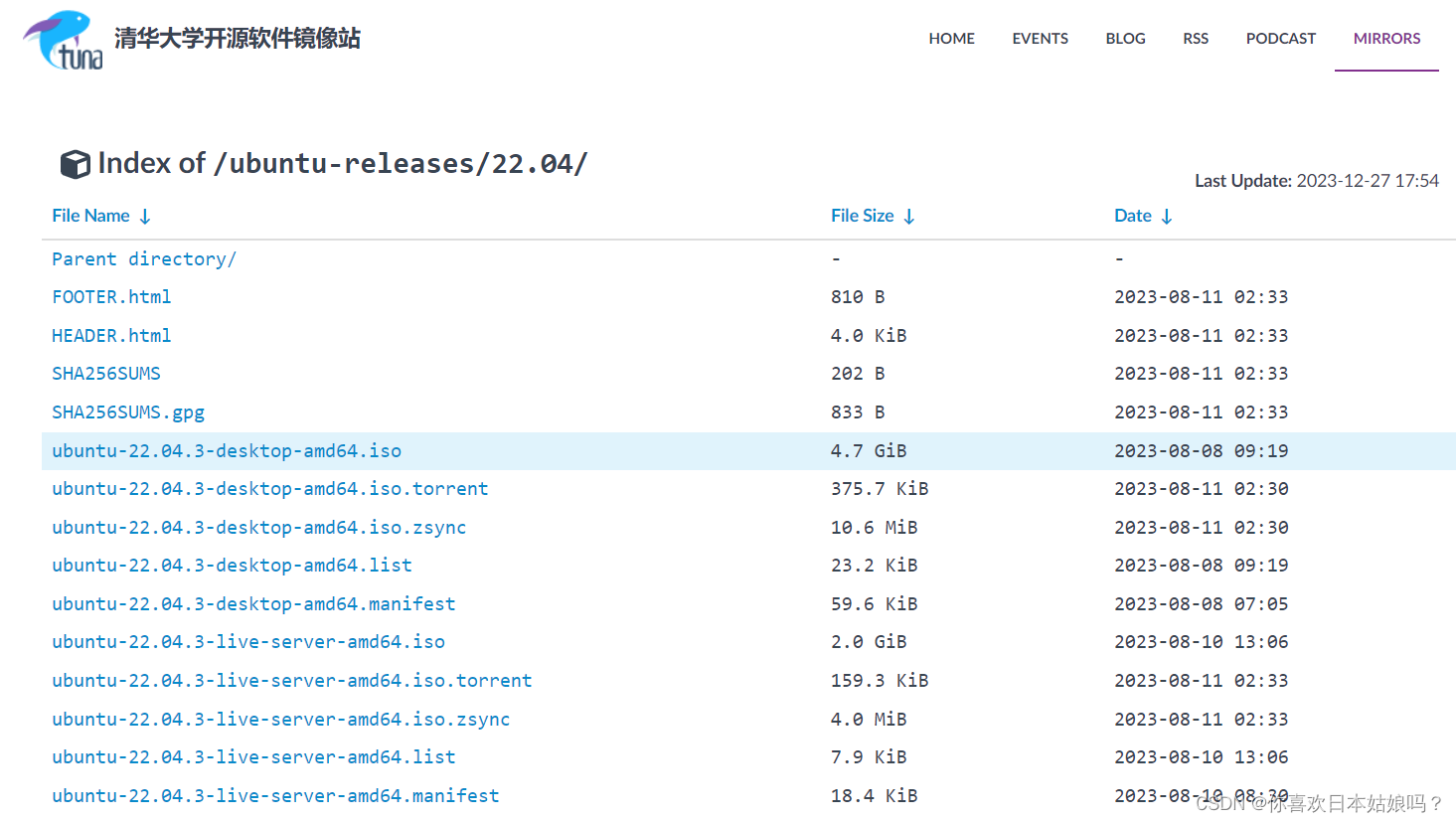The width and height of the screenshot is (1456, 822).
Task: Open ubuntu-22.04.3-desktop-amd64.list
Action: pyautogui.click(x=232, y=566)
